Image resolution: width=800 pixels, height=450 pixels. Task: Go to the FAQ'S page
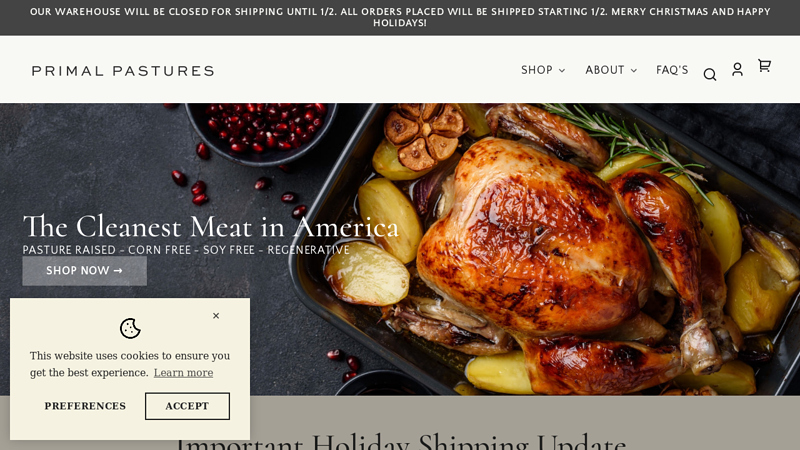click(672, 70)
